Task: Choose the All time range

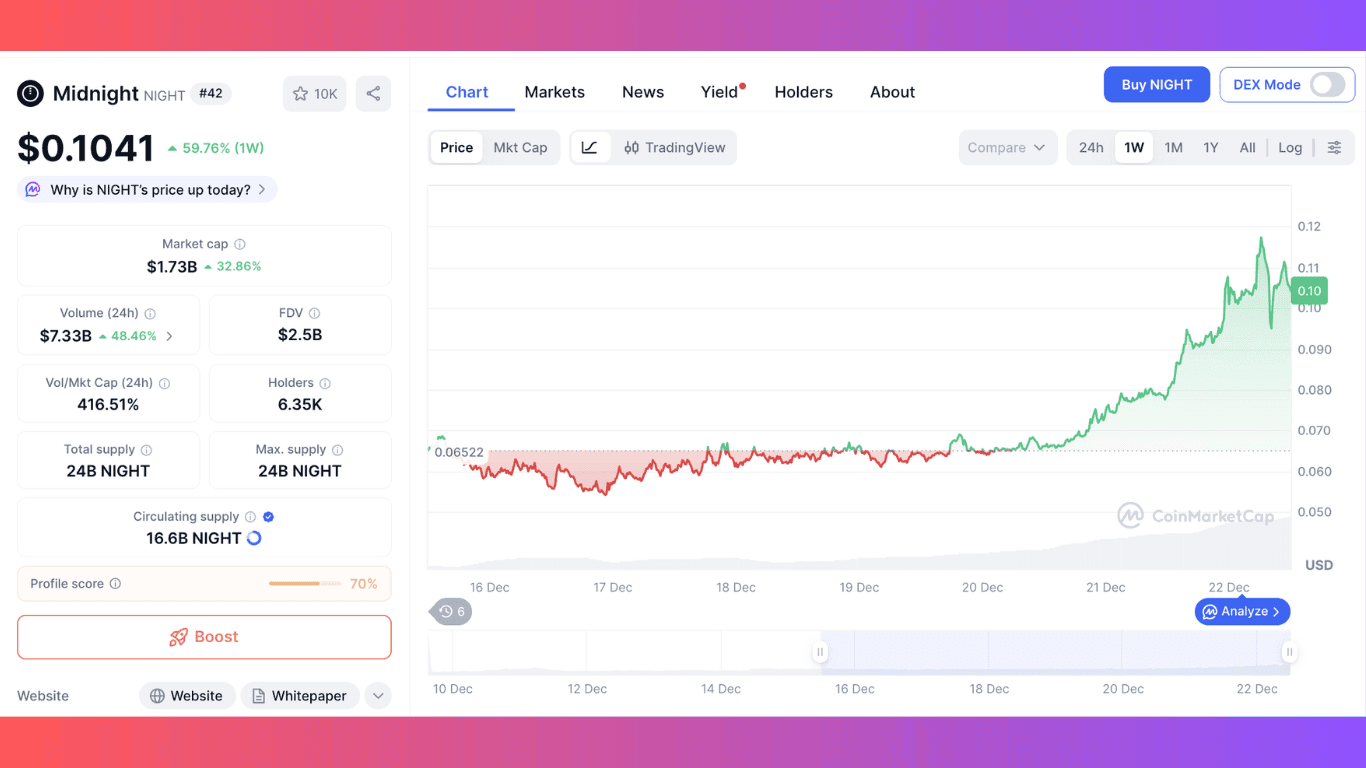Action: click(x=1247, y=147)
